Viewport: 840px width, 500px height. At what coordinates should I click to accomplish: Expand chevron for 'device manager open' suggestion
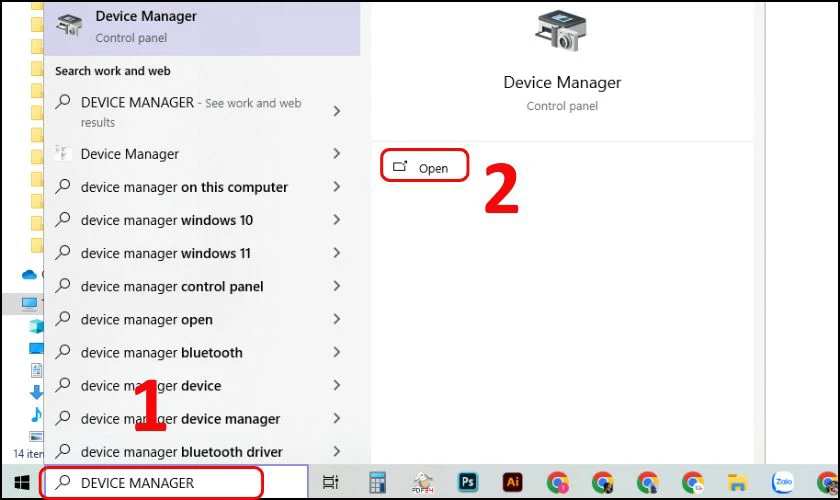coord(337,320)
